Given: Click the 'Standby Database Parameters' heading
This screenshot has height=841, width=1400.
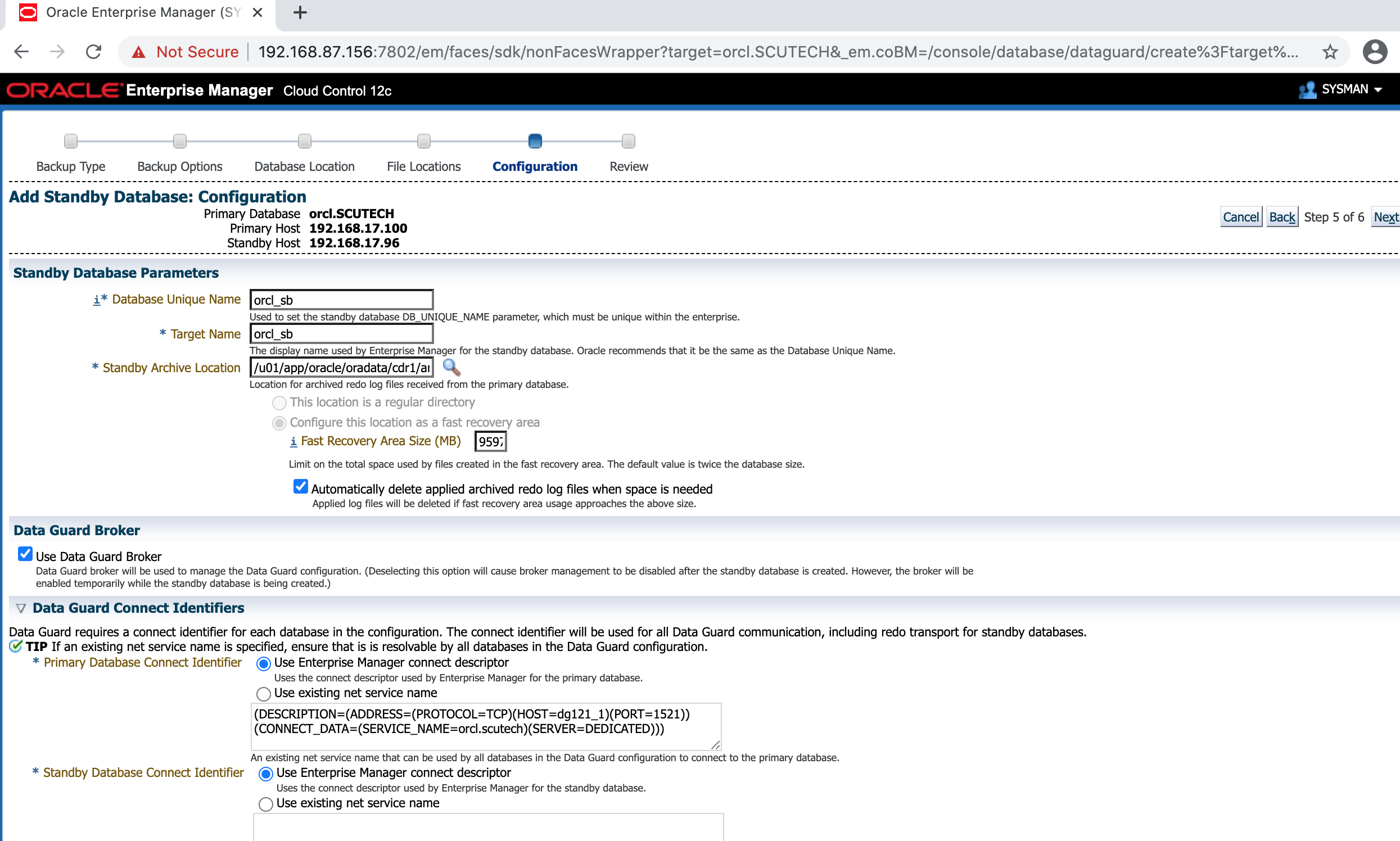Looking at the screenshot, I should tap(116, 273).
